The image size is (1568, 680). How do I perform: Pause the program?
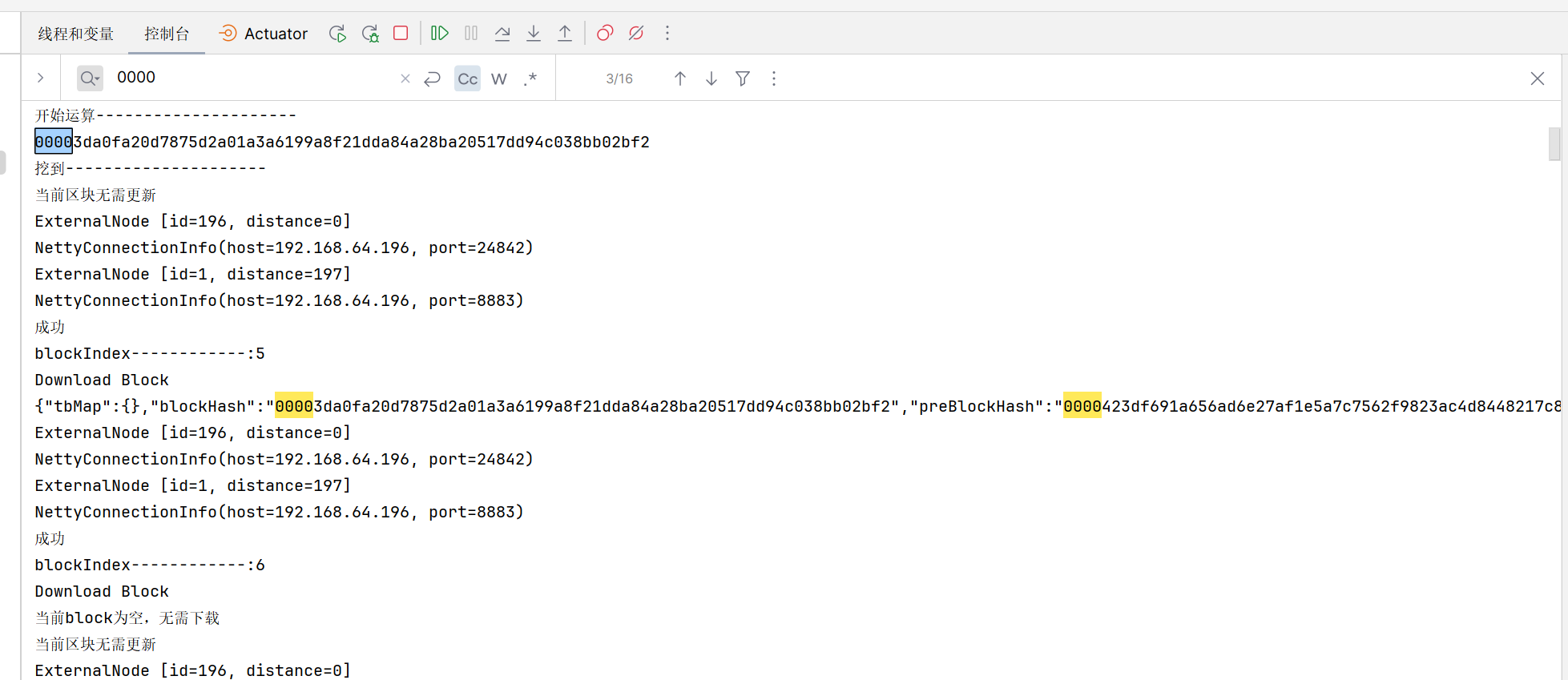tap(471, 34)
